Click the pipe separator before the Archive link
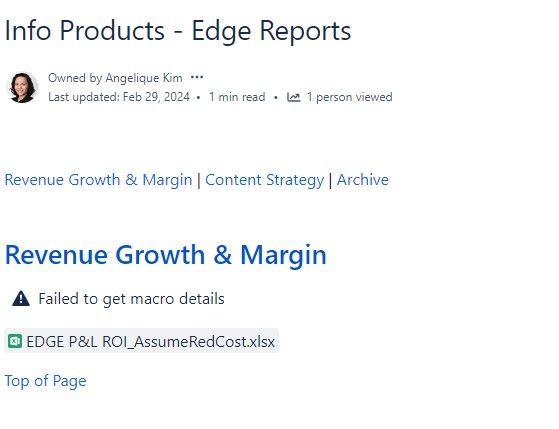 (x=330, y=180)
